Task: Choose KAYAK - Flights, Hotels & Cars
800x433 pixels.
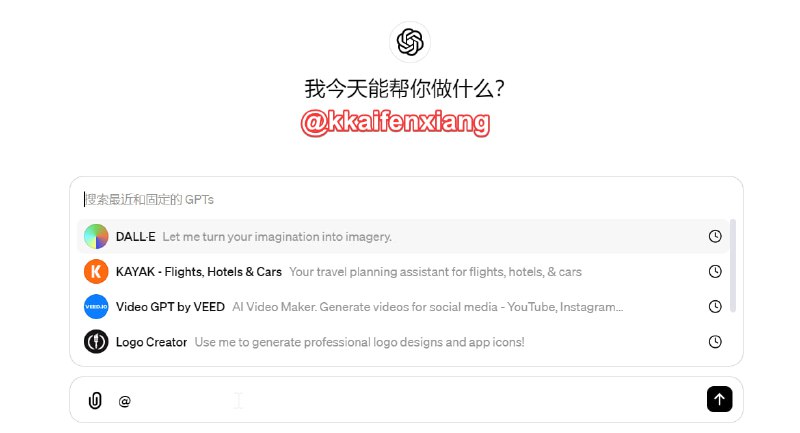Action: coord(403,271)
